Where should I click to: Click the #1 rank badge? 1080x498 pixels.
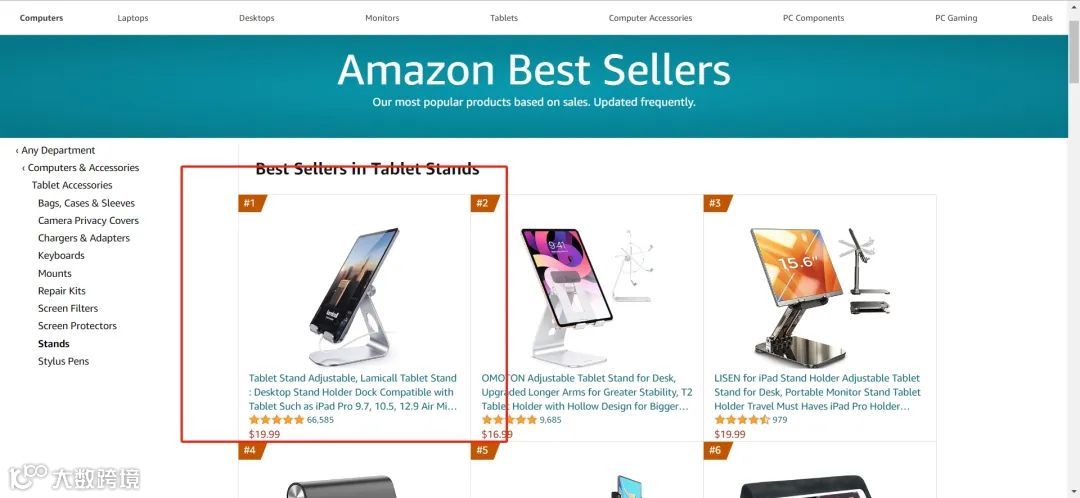click(251, 203)
